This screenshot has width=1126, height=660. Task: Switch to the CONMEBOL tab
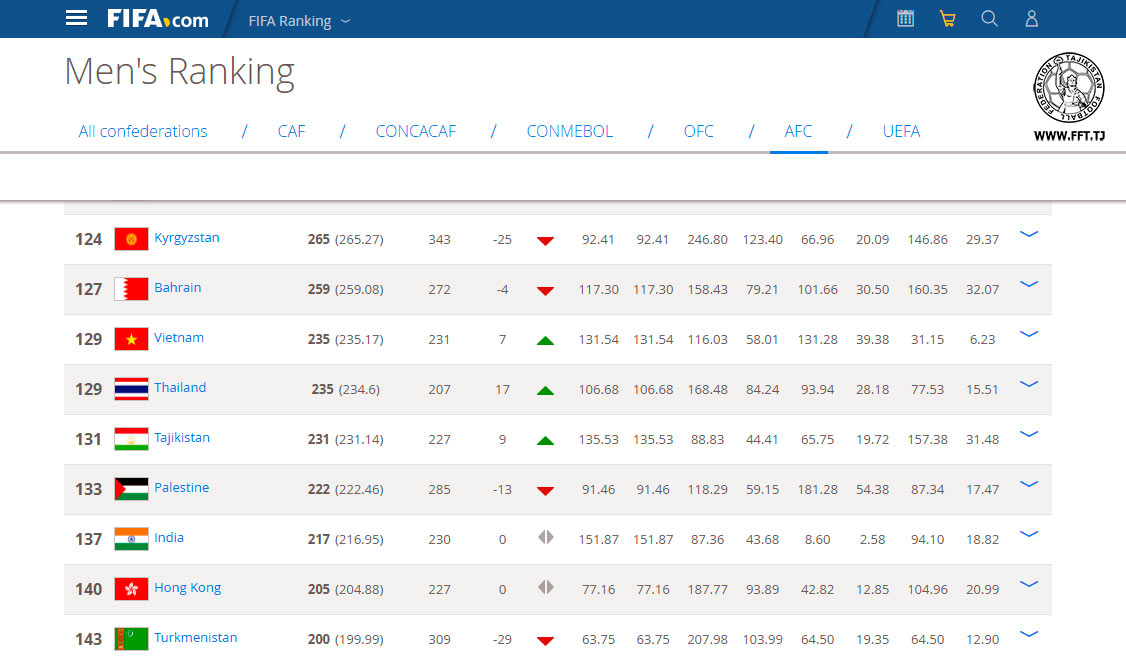(x=569, y=131)
